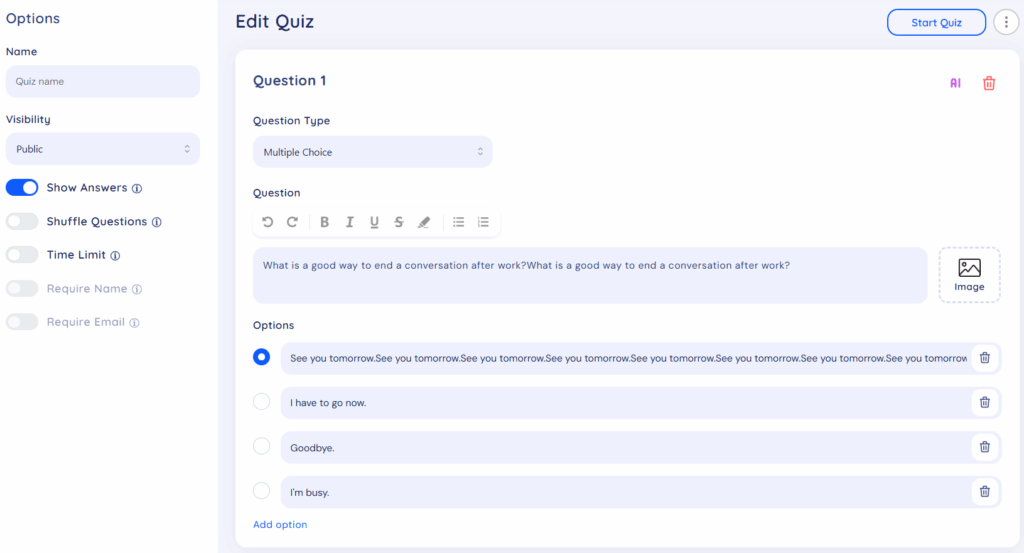Image resolution: width=1024 pixels, height=553 pixels.
Task: Enable the Shuffle Questions toggle
Action: click(x=22, y=221)
